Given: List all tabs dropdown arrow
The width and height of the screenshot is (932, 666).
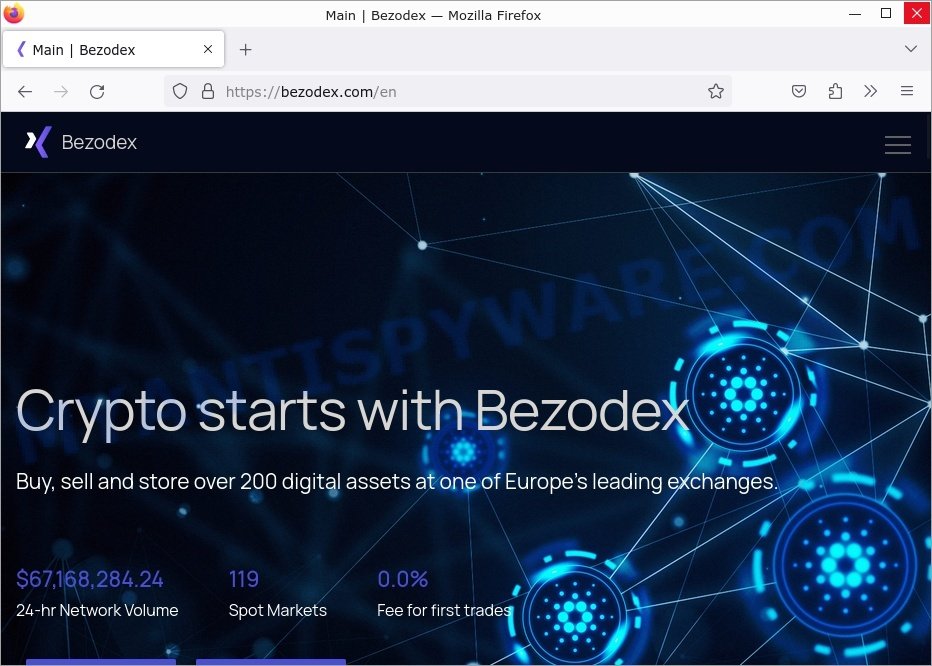Looking at the screenshot, I should pos(911,49).
